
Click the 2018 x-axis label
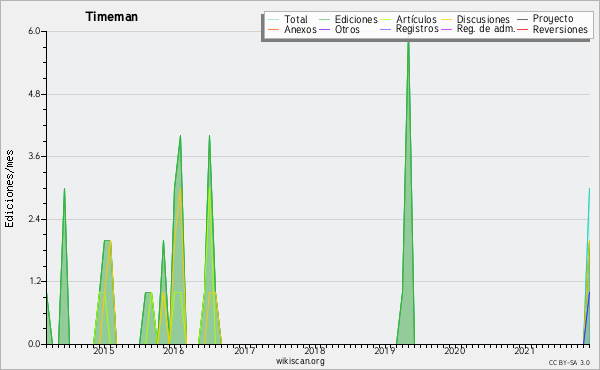(315, 350)
